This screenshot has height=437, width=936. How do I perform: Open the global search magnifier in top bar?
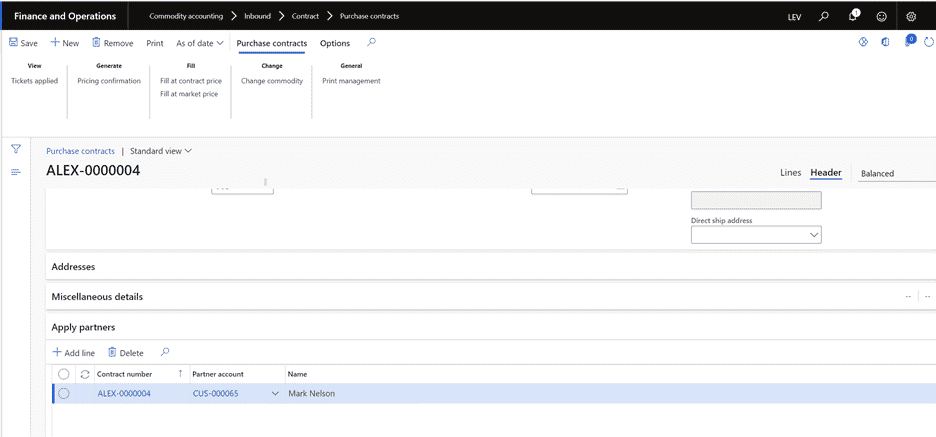(824, 16)
